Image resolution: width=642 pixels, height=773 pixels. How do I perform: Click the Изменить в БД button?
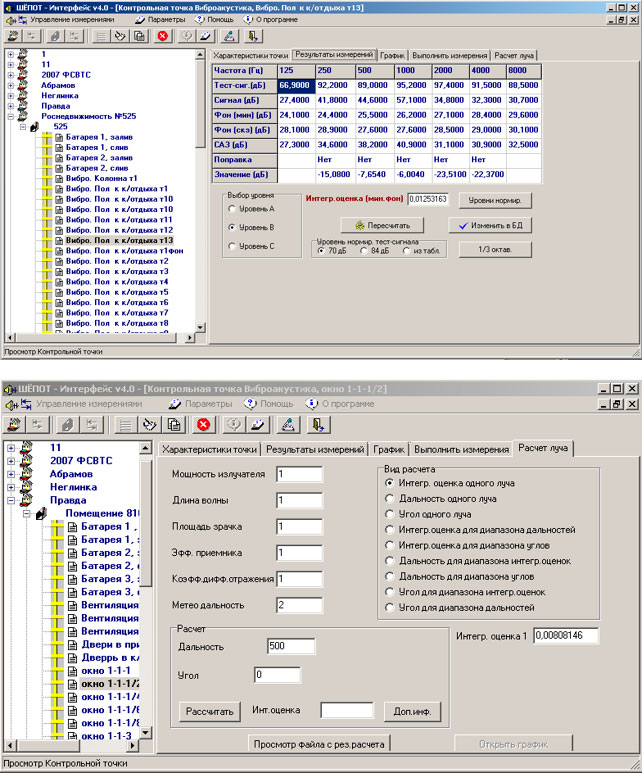[x=490, y=225]
